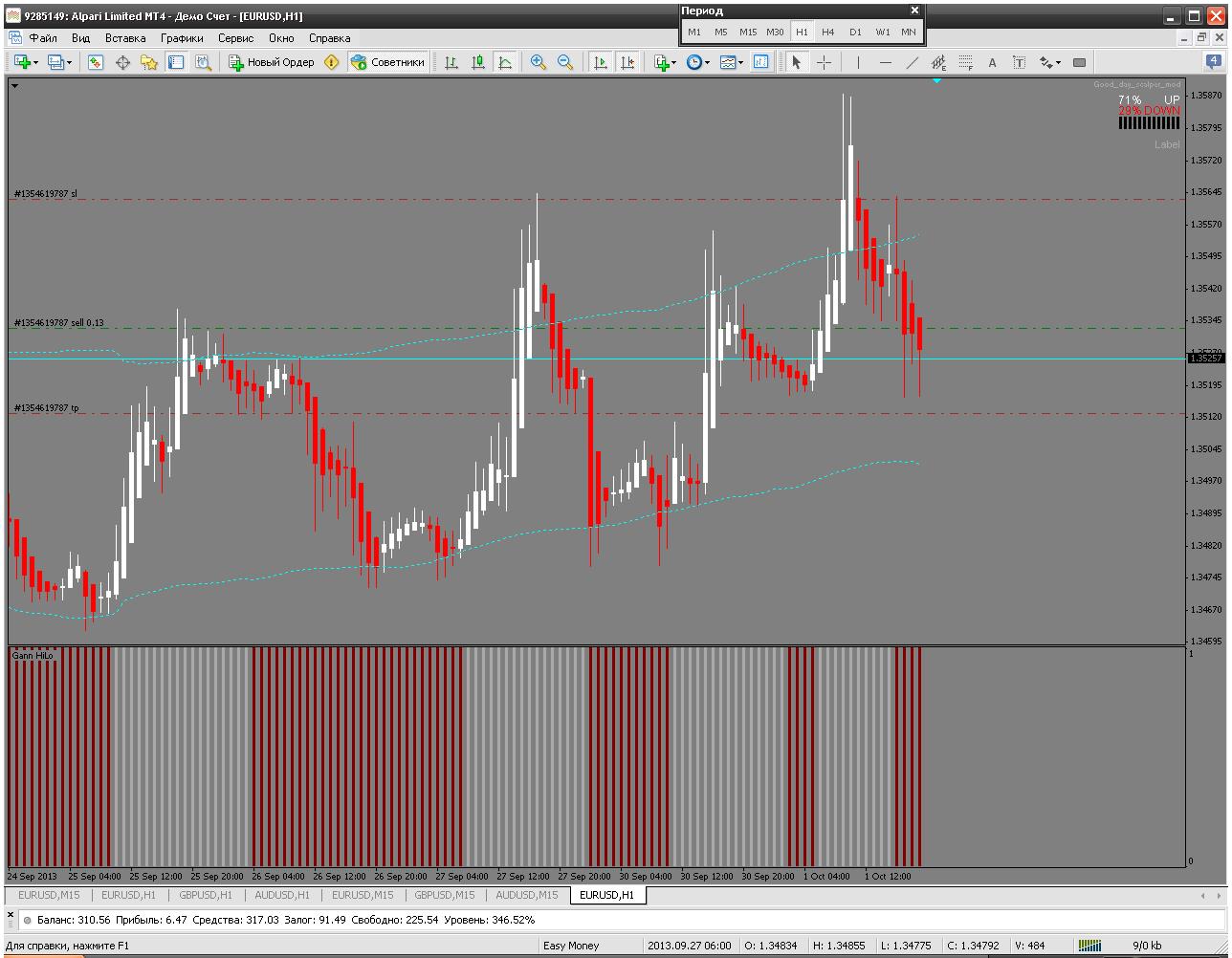
Task: Open Navigator window star-folder icon
Action: coord(149,62)
